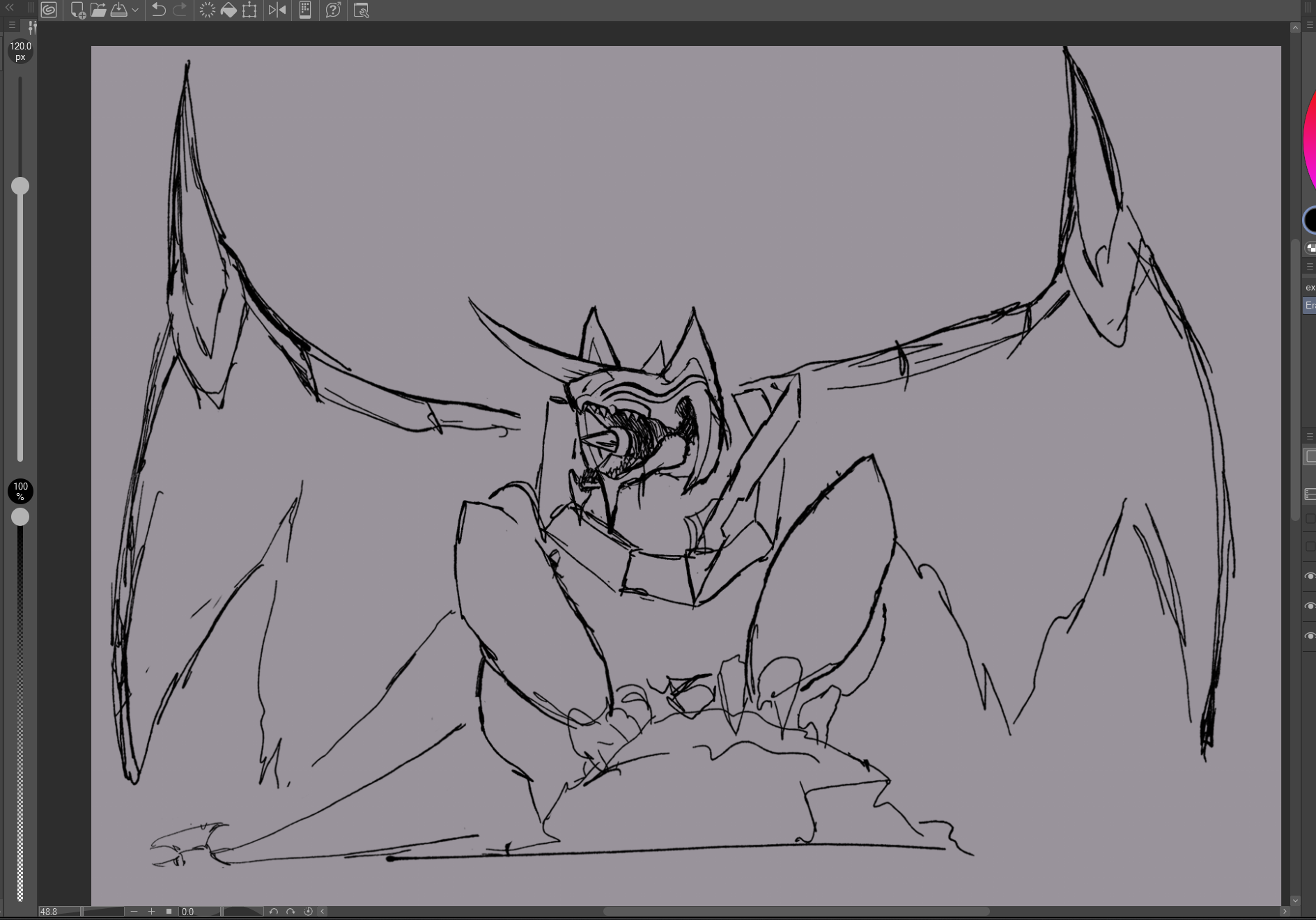This screenshot has height=920, width=1316.
Task: Click the zoom percentage field showing 48.8
Action: (59, 912)
